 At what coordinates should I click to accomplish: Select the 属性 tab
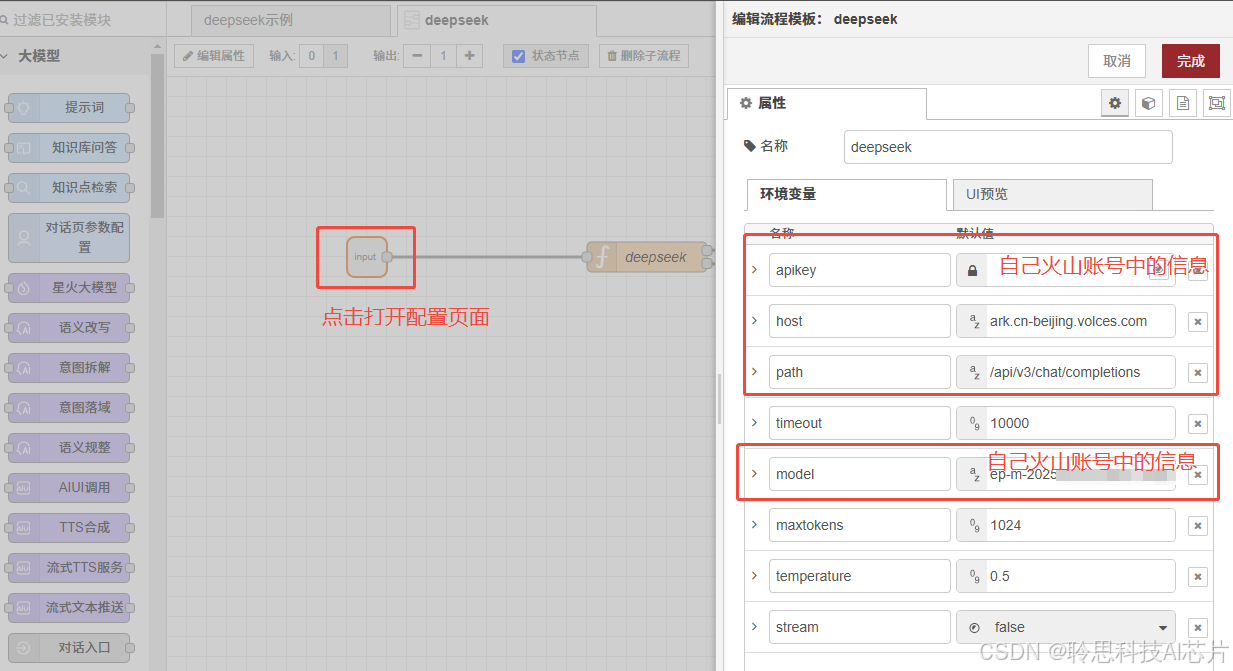827,103
